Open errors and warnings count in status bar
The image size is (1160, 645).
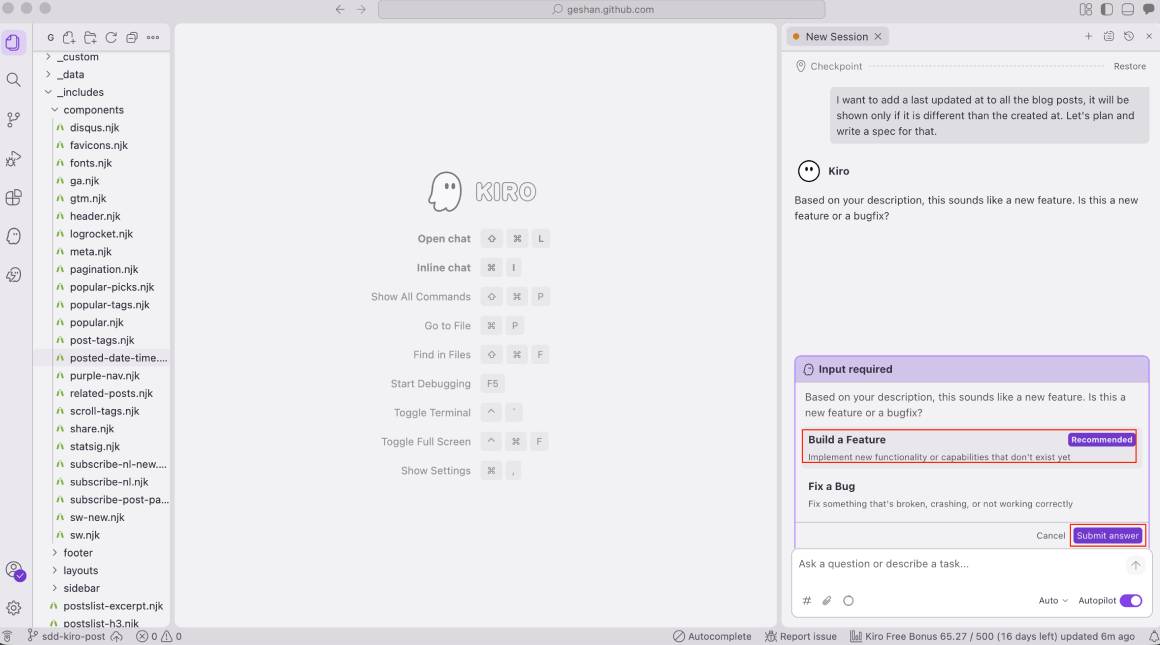[x=158, y=636]
